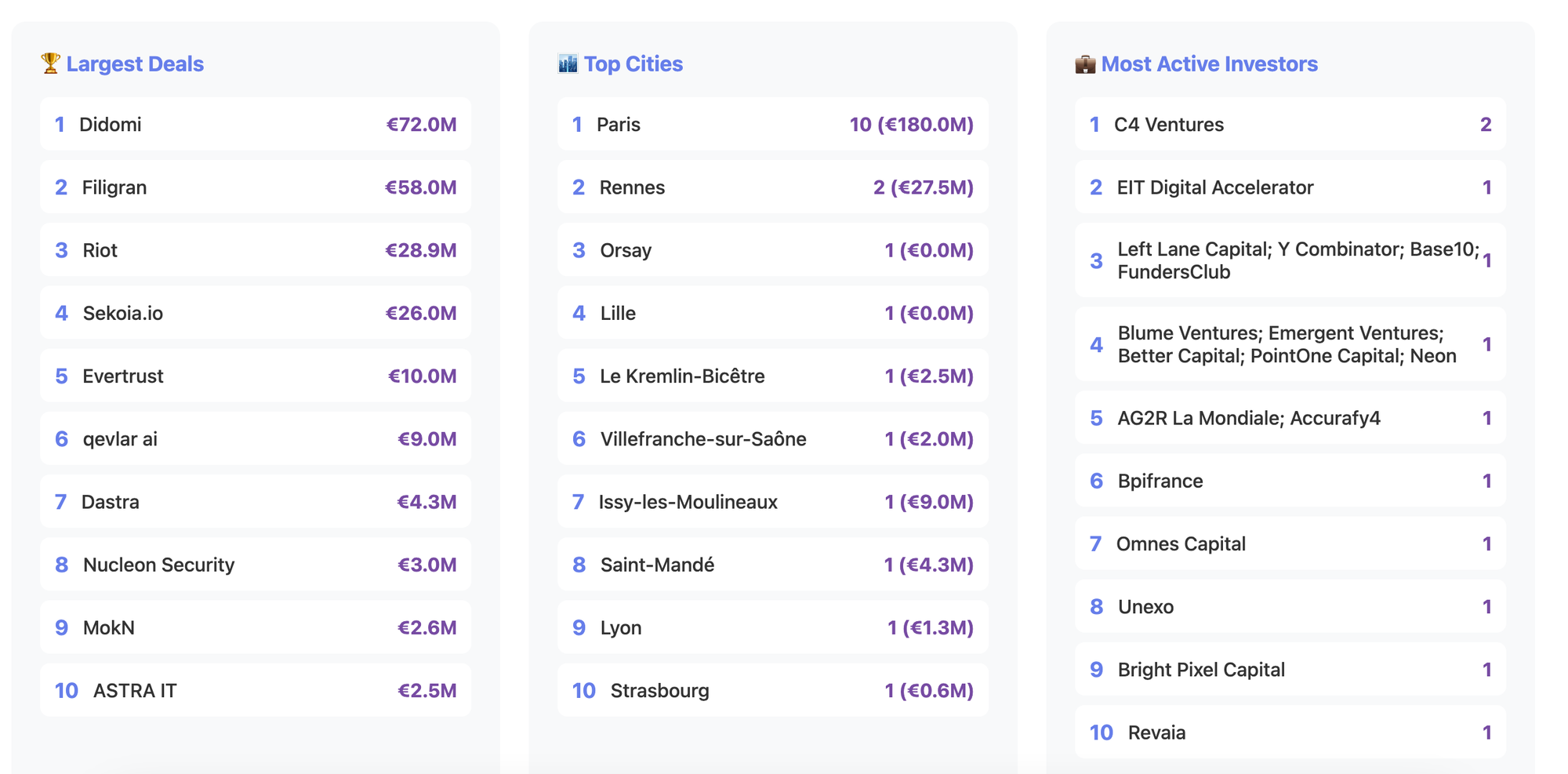1568x774 pixels.
Task: Click the Sekoia.io deal row
Action: [x=256, y=313]
